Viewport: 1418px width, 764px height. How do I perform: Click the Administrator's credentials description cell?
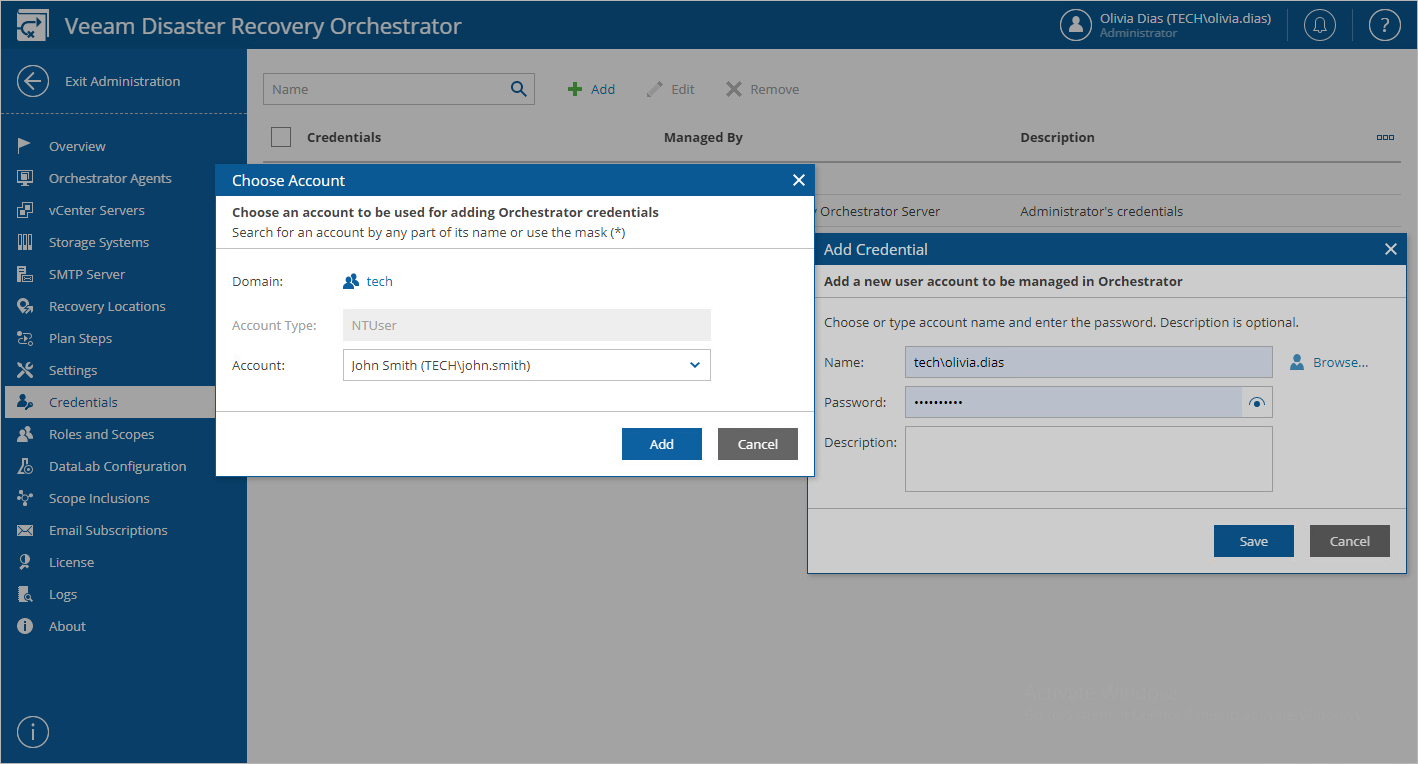click(1101, 211)
